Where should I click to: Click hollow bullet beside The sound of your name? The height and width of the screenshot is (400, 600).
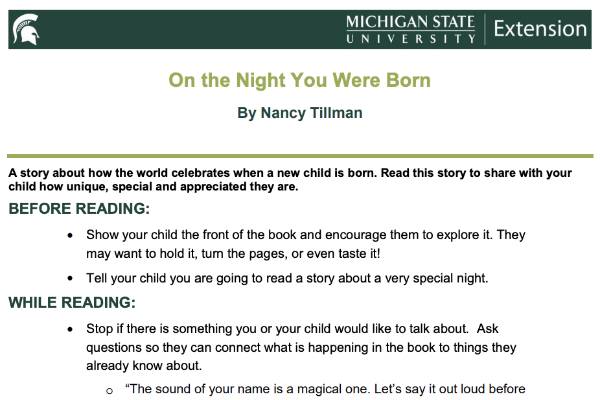(109, 391)
